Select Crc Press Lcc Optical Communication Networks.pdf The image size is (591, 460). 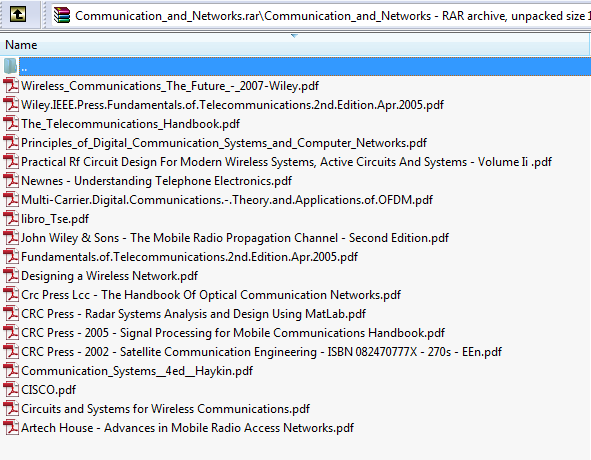click(211, 295)
